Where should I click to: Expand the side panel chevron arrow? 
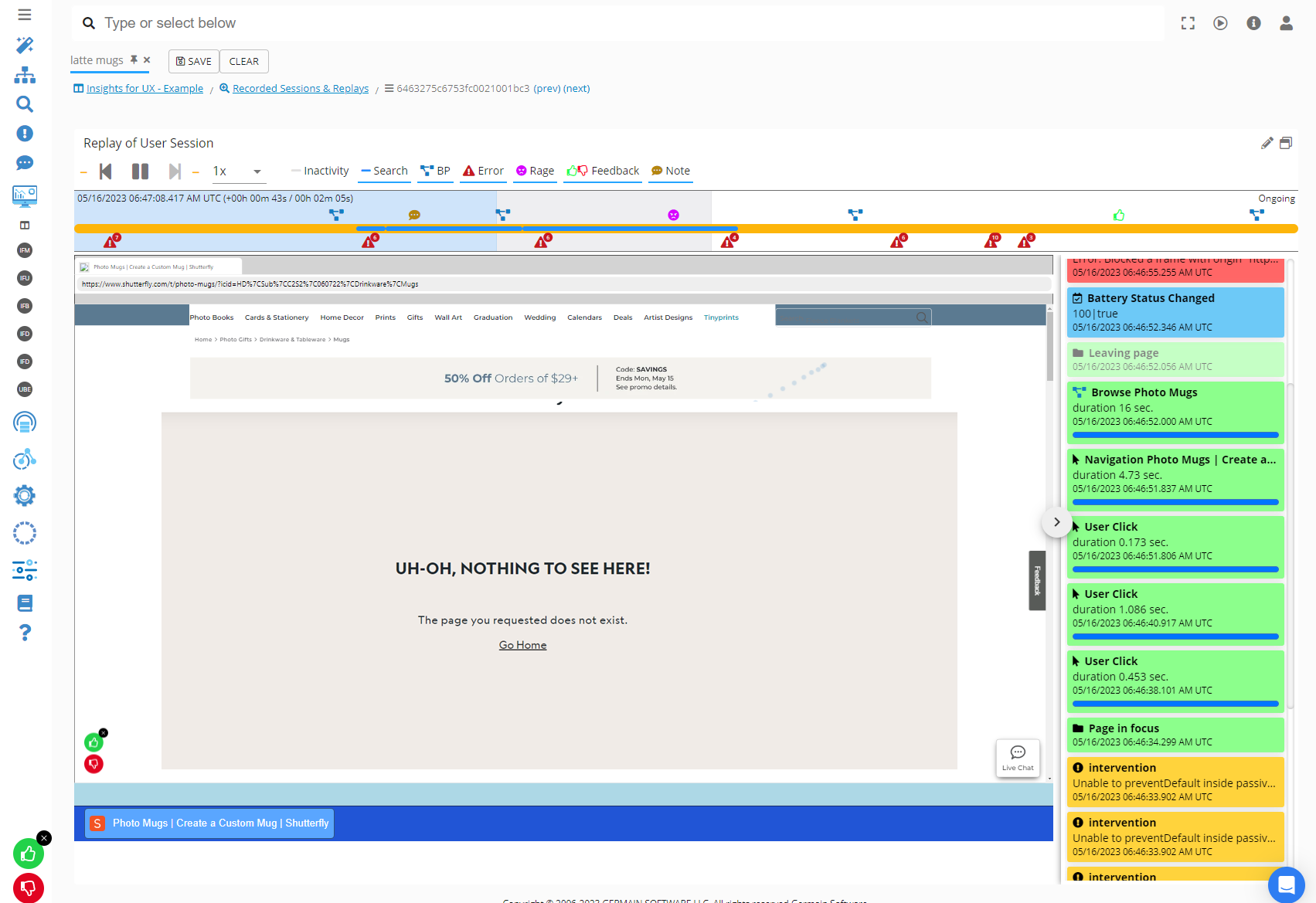[x=1056, y=522]
